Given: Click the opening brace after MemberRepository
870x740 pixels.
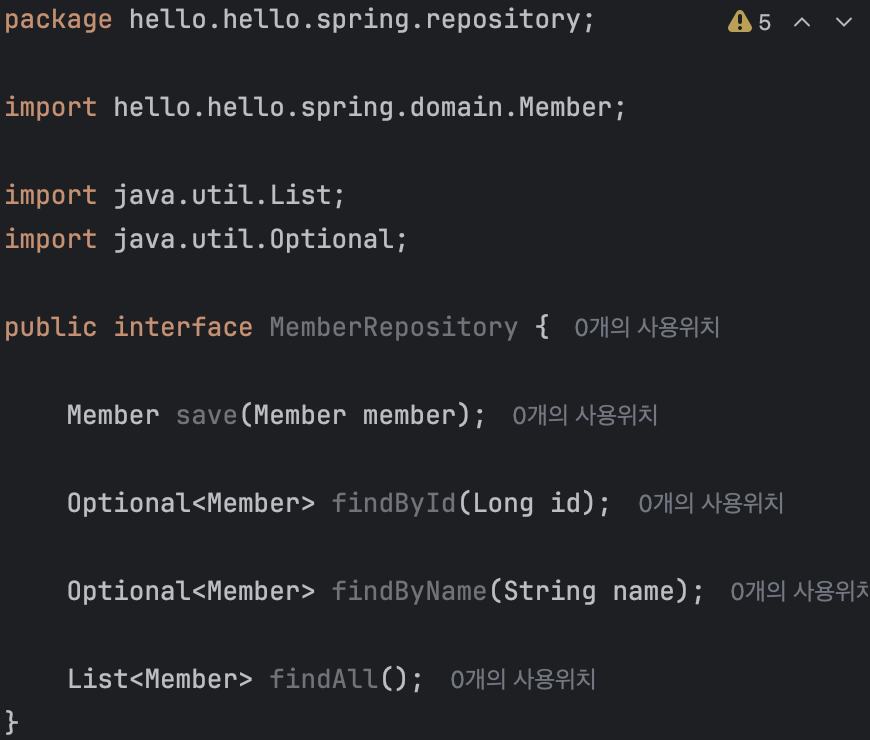Looking at the screenshot, I should (x=543, y=327).
